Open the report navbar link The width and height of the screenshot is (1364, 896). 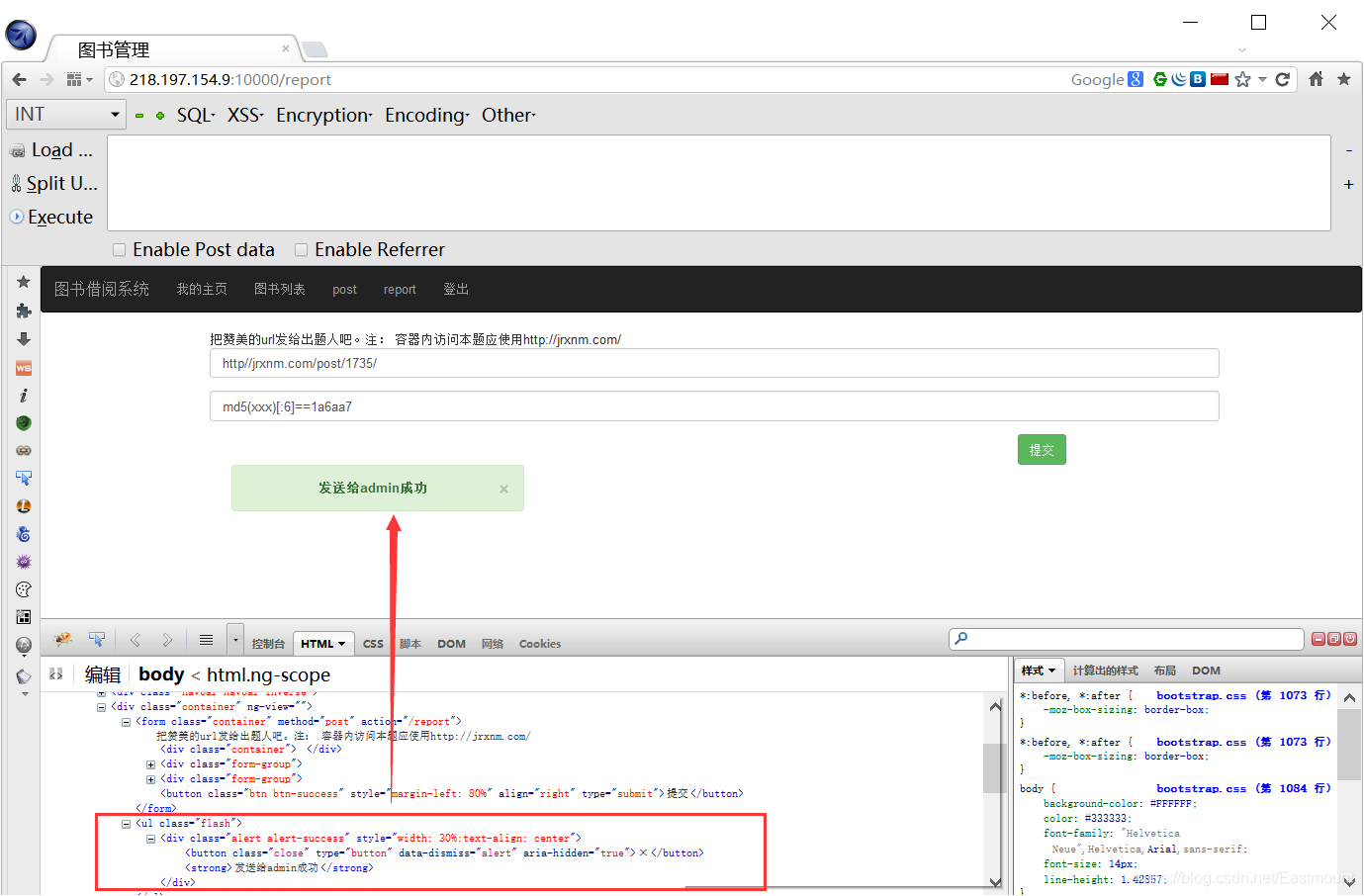[400, 290]
